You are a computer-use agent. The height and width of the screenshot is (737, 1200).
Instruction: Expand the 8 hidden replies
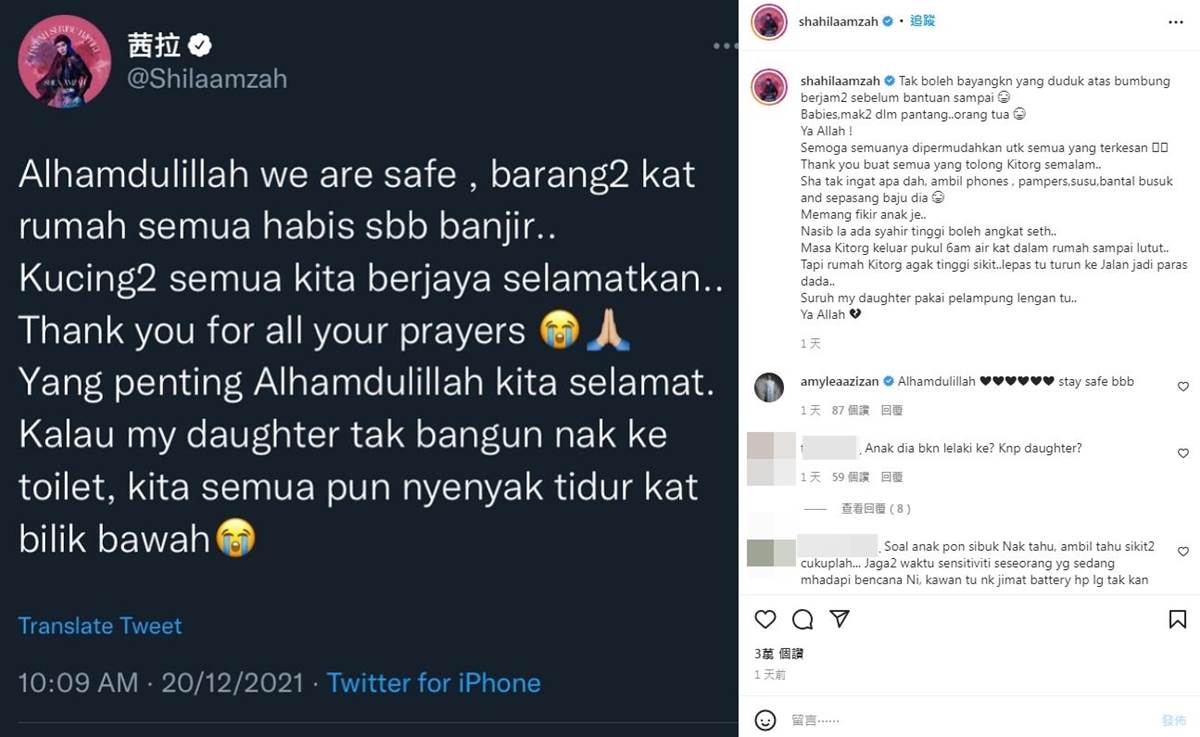pos(876,509)
